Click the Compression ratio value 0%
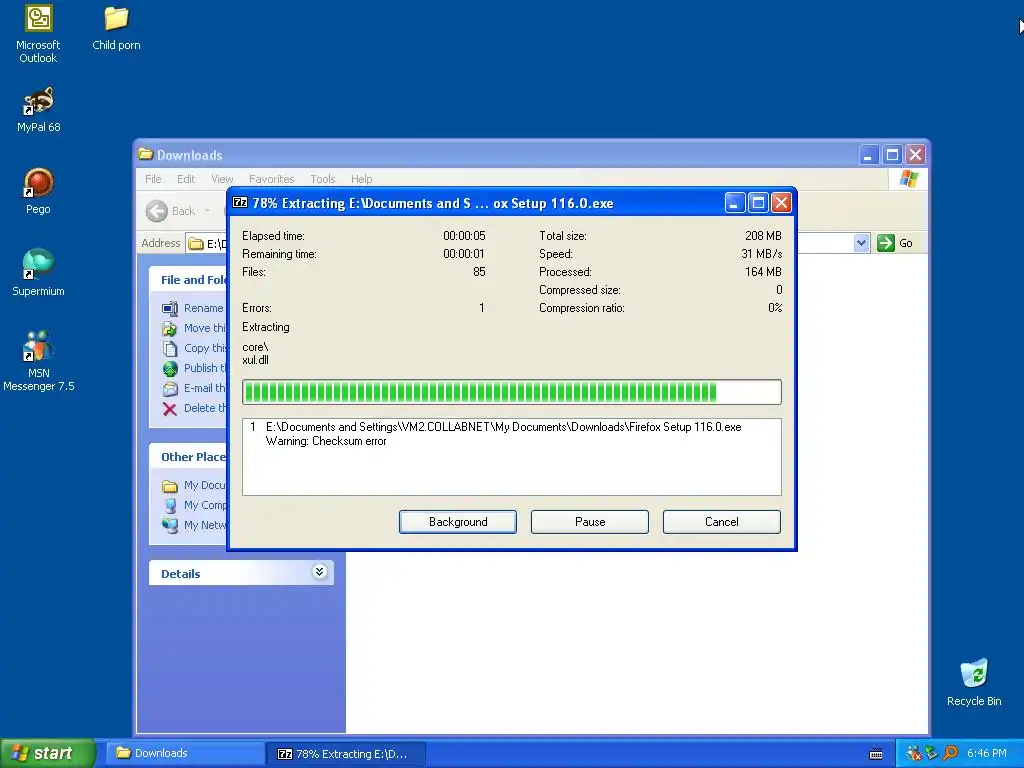Image resolution: width=1024 pixels, height=768 pixels. [x=775, y=308]
